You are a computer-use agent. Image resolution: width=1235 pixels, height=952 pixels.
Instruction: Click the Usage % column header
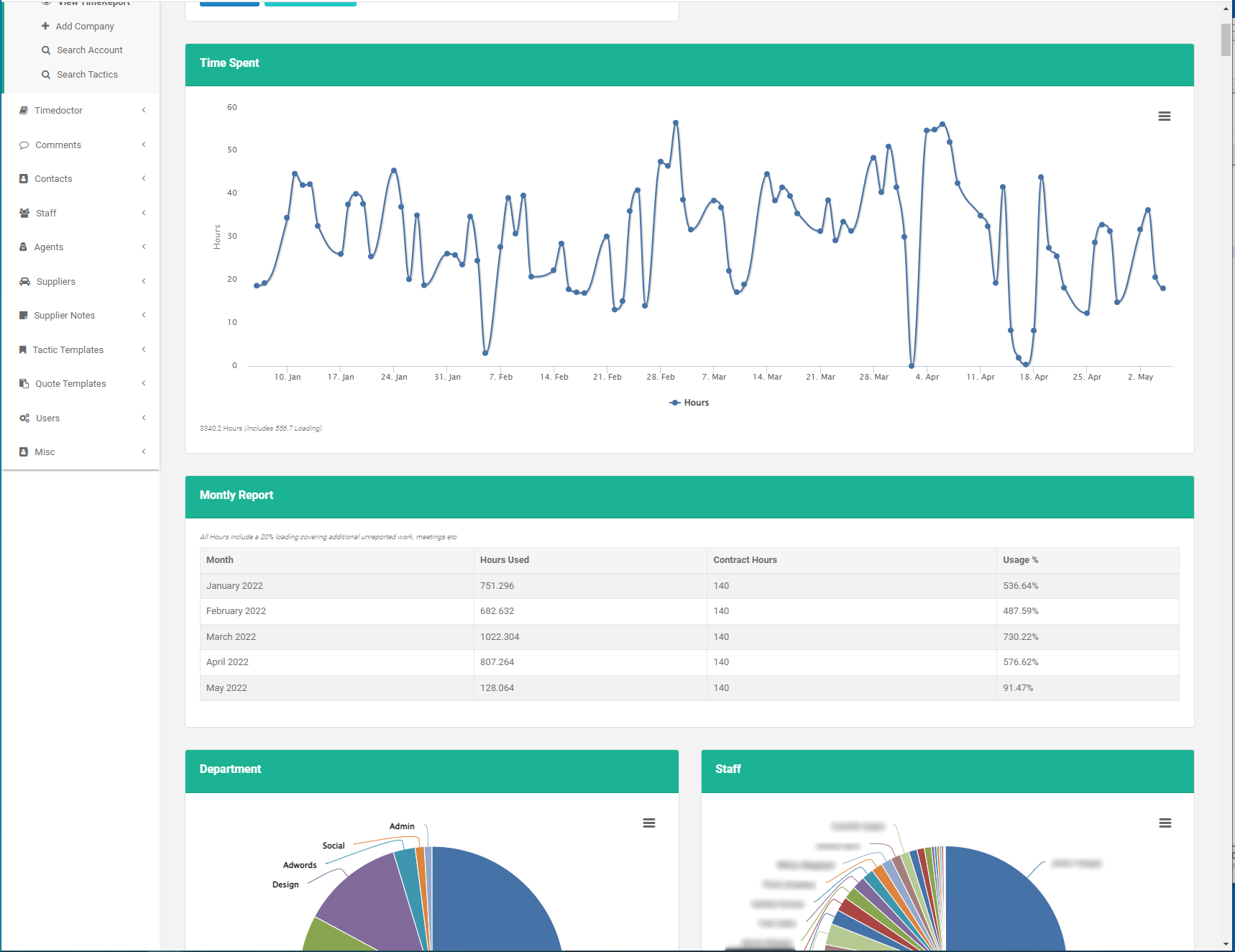1088,560
